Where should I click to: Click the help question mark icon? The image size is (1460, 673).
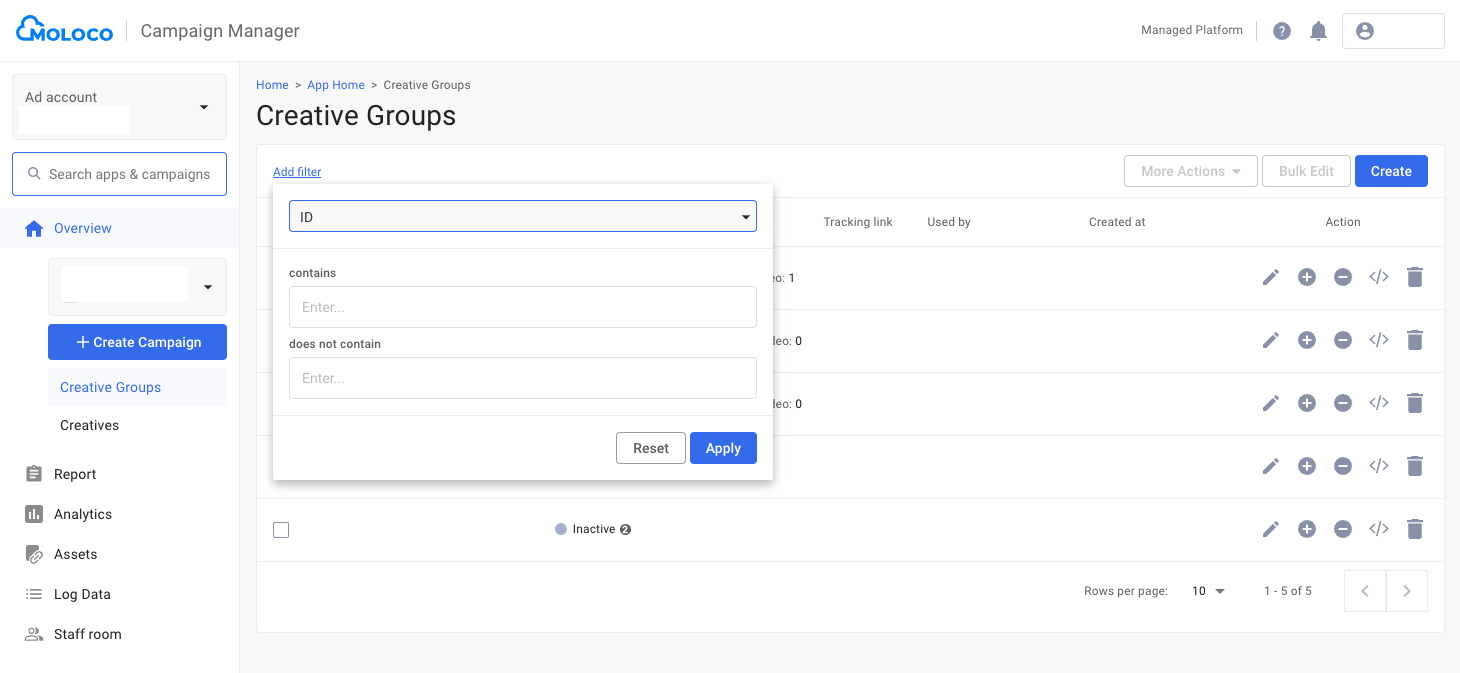pyautogui.click(x=1281, y=31)
